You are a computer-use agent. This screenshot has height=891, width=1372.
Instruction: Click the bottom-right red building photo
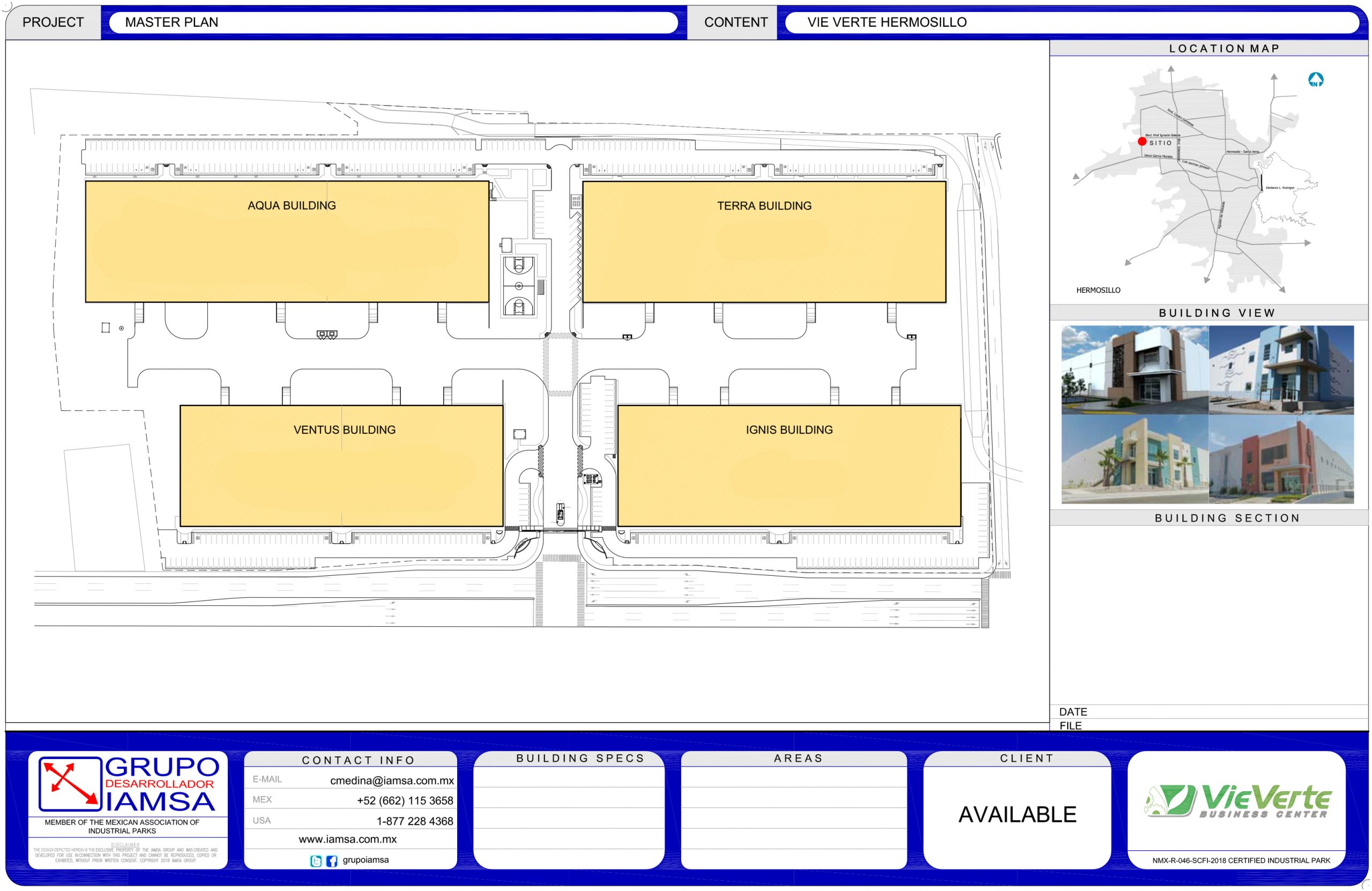tap(1281, 459)
